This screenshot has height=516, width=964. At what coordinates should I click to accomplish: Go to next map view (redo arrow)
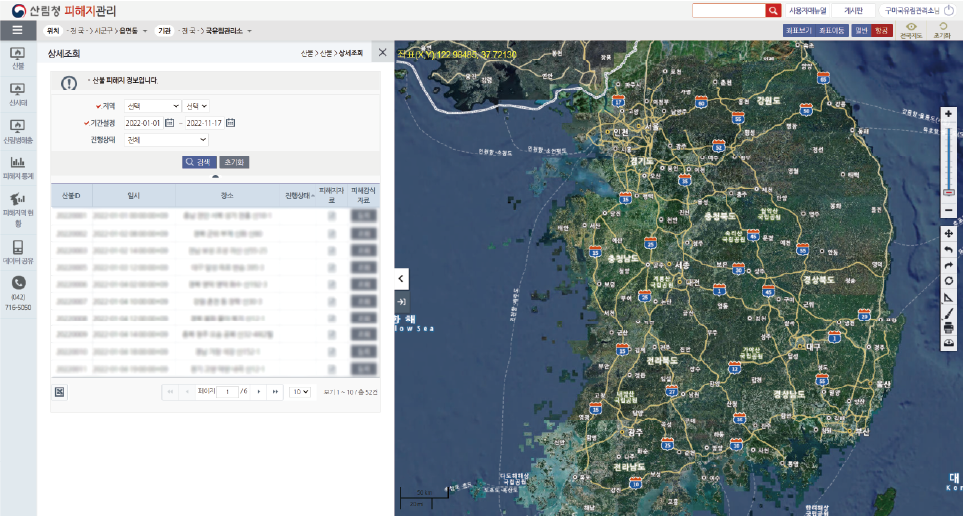click(949, 266)
